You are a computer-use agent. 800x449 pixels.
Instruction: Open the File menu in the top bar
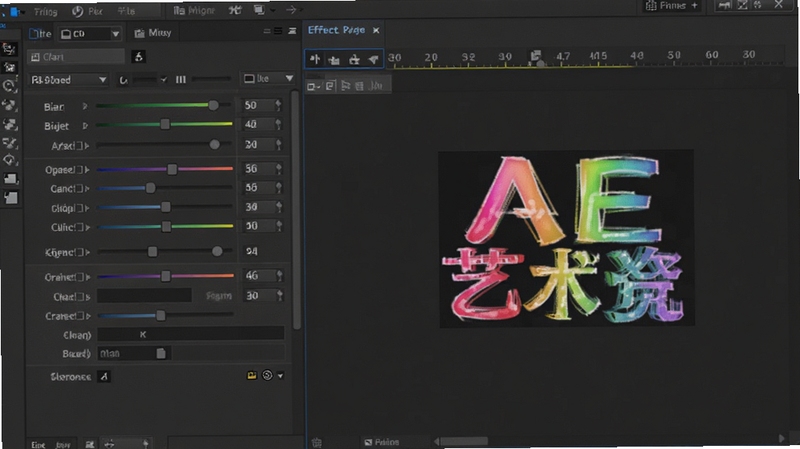(x=126, y=11)
